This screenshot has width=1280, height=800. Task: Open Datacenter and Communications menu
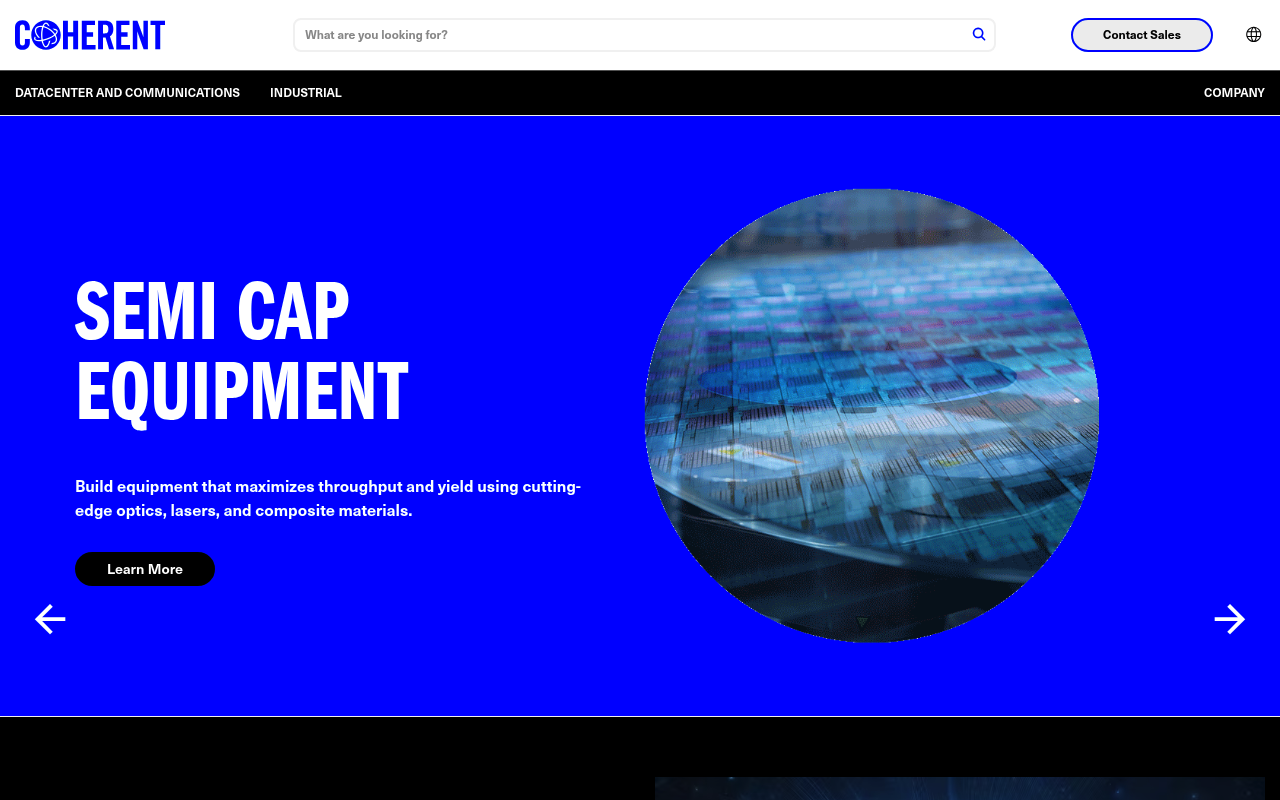[127, 93]
